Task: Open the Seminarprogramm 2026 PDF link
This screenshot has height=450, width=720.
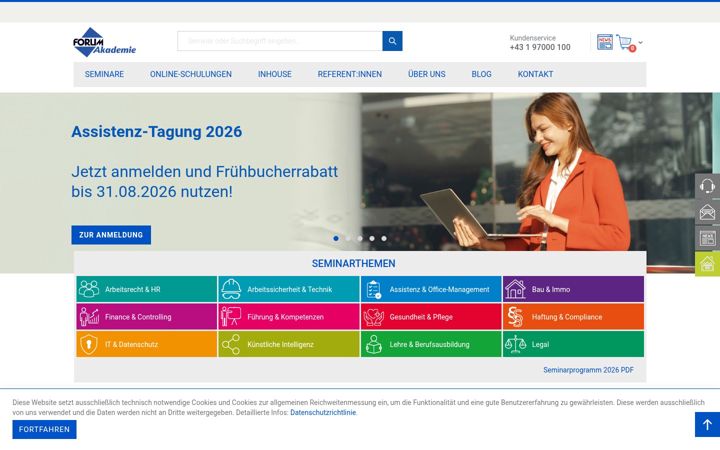Action: 588,370
